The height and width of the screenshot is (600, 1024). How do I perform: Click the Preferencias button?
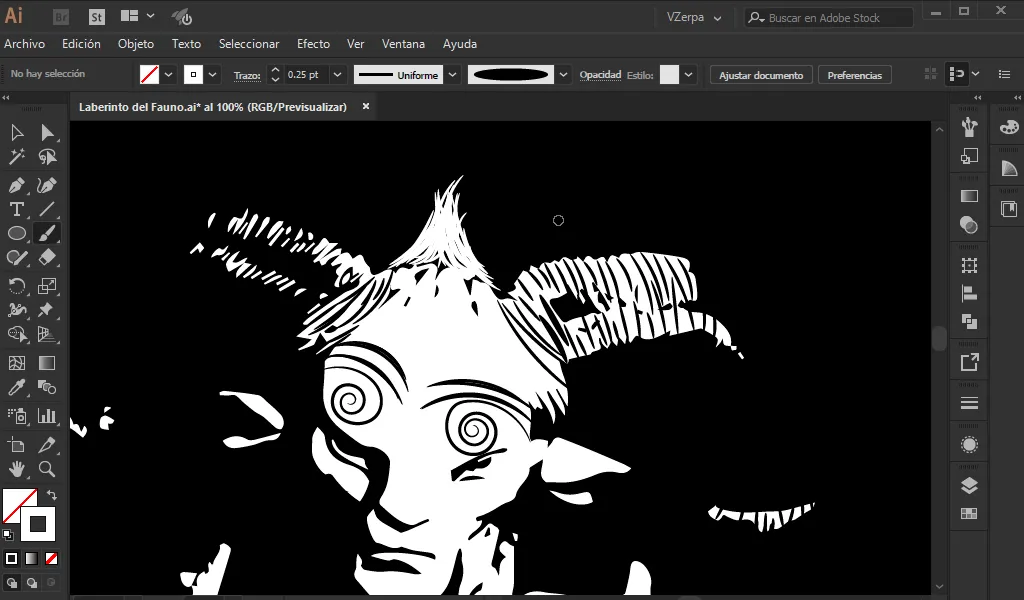coord(854,75)
